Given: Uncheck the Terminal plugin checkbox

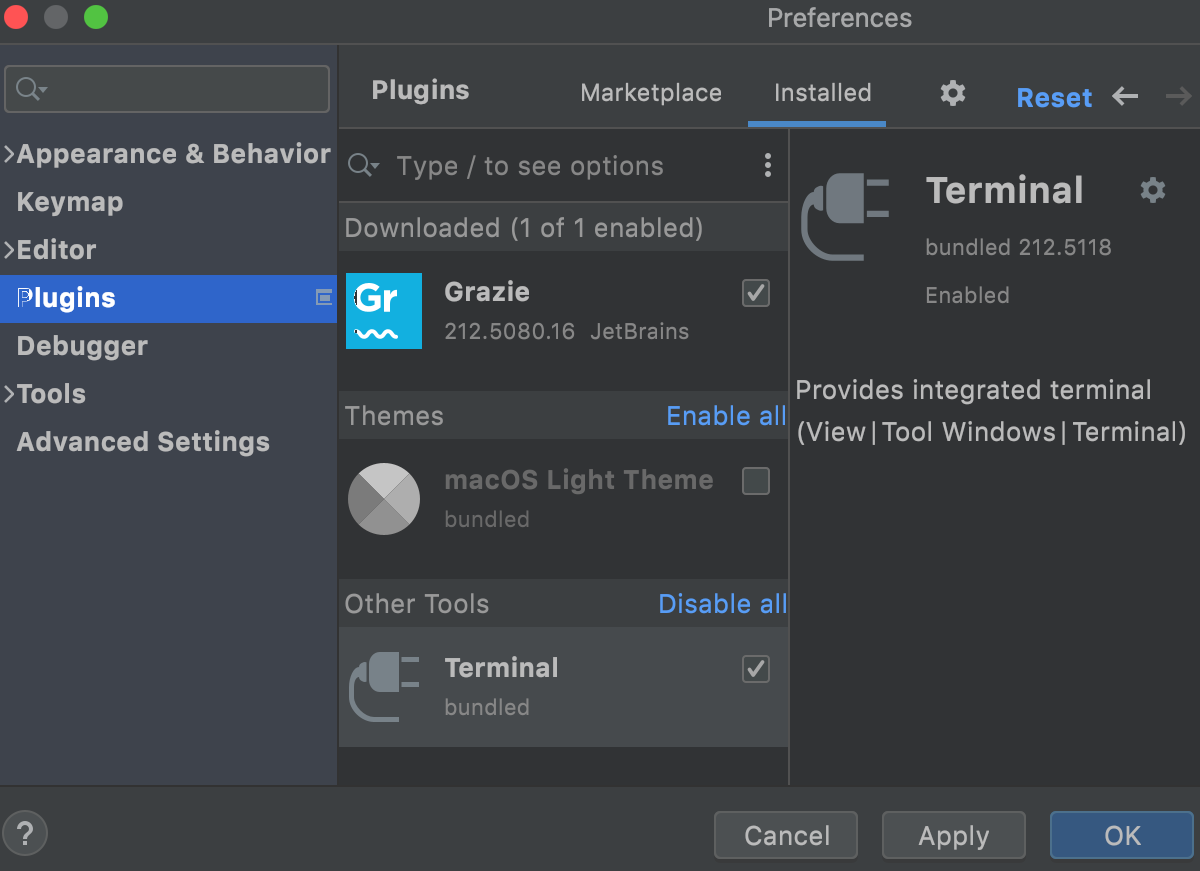Looking at the screenshot, I should (x=755, y=669).
